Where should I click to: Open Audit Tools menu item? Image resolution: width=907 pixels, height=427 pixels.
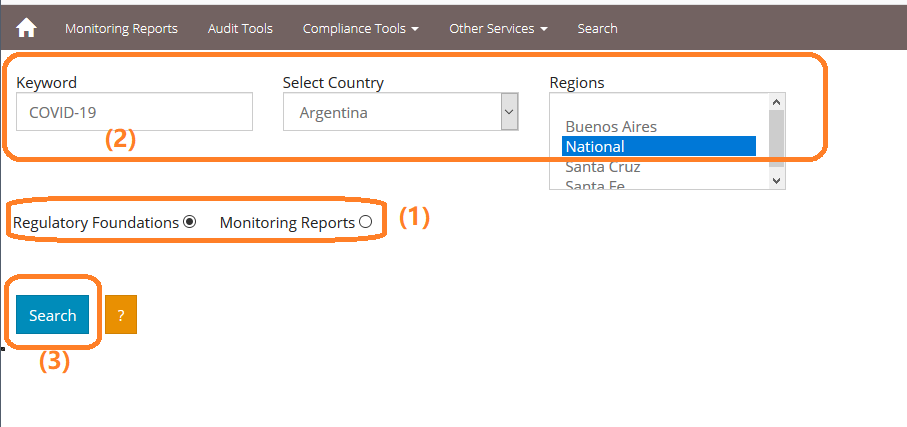click(240, 28)
